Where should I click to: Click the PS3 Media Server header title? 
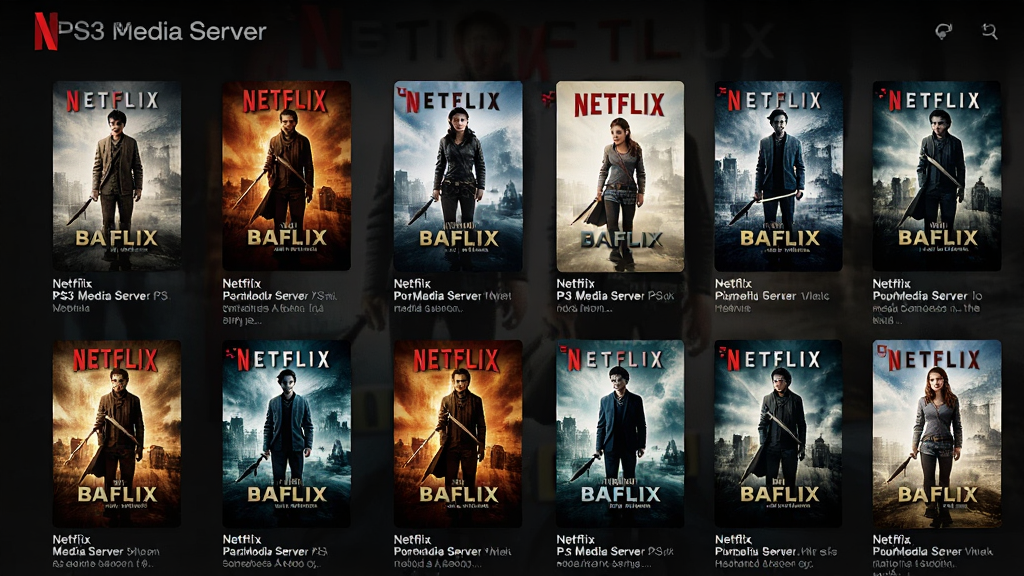click(162, 31)
